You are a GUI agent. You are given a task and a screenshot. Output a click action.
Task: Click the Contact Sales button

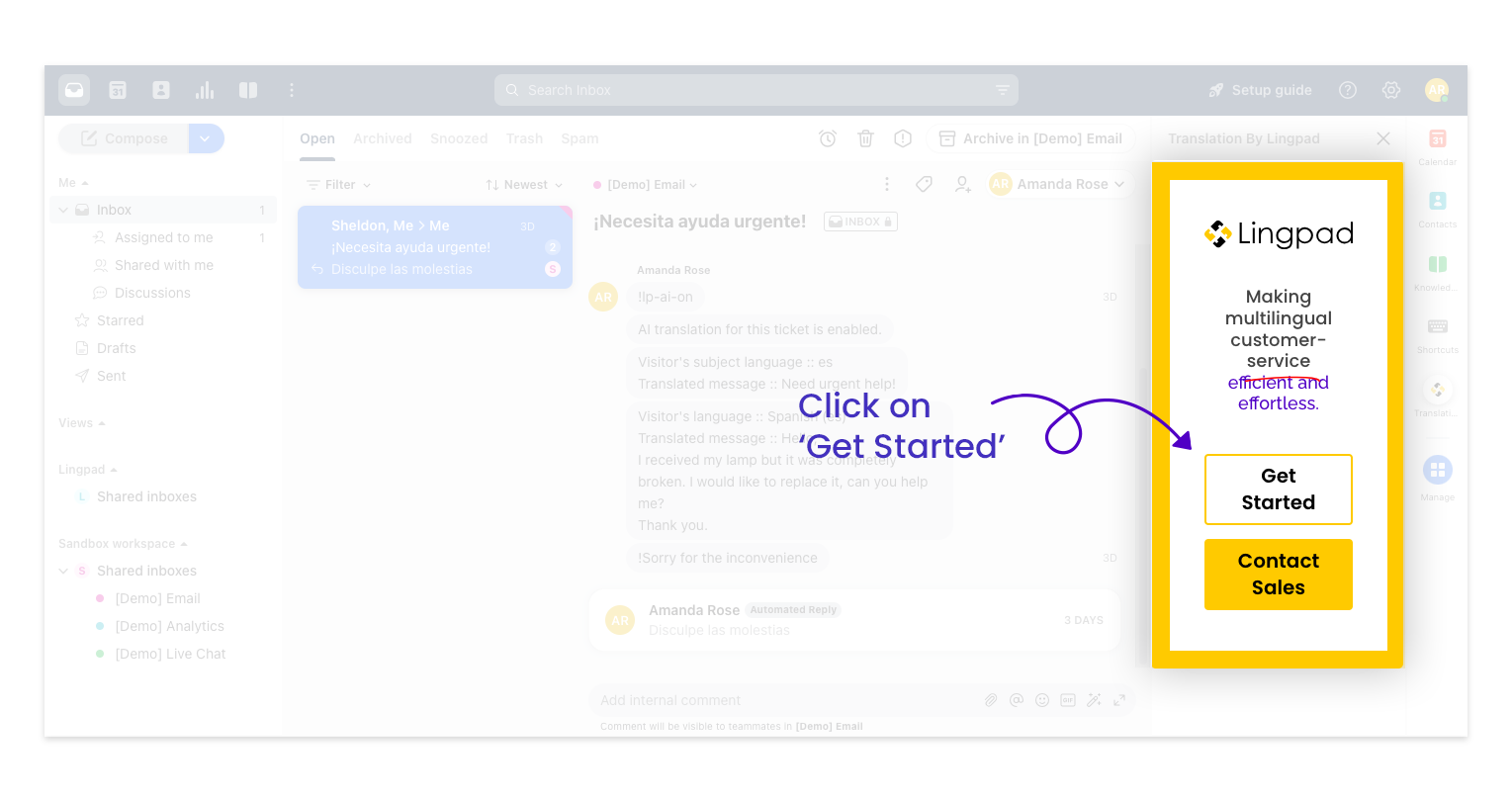(x=1278, y=575)
